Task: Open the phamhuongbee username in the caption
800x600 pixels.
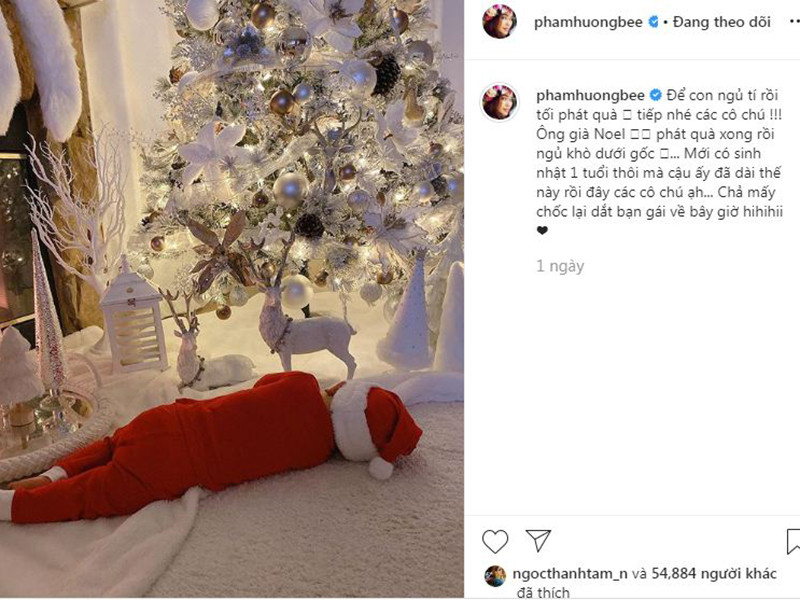Action: (590, 95)
